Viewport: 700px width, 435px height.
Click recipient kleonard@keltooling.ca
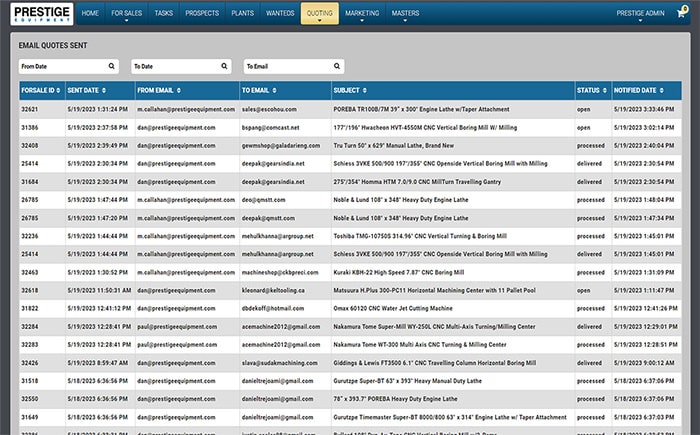[x=273, y=290]
